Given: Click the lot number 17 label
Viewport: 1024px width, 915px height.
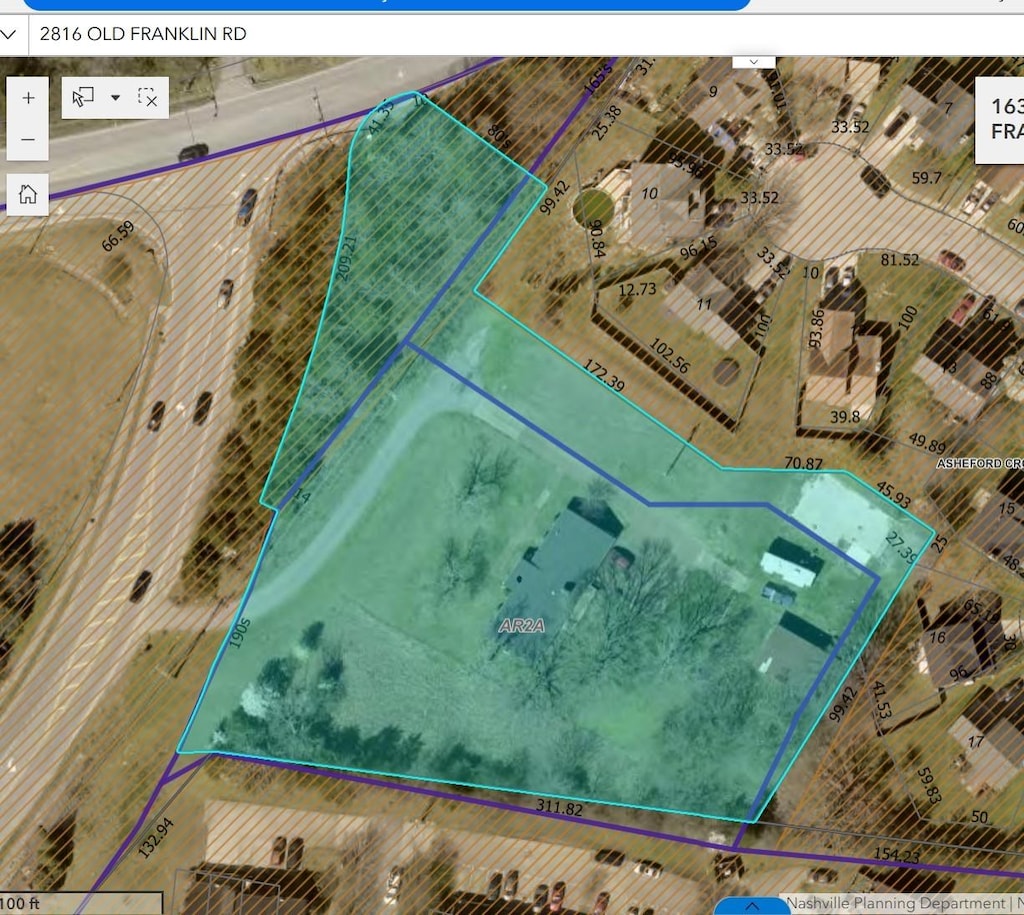Looking at the screenshot, I should click(975, 741).
